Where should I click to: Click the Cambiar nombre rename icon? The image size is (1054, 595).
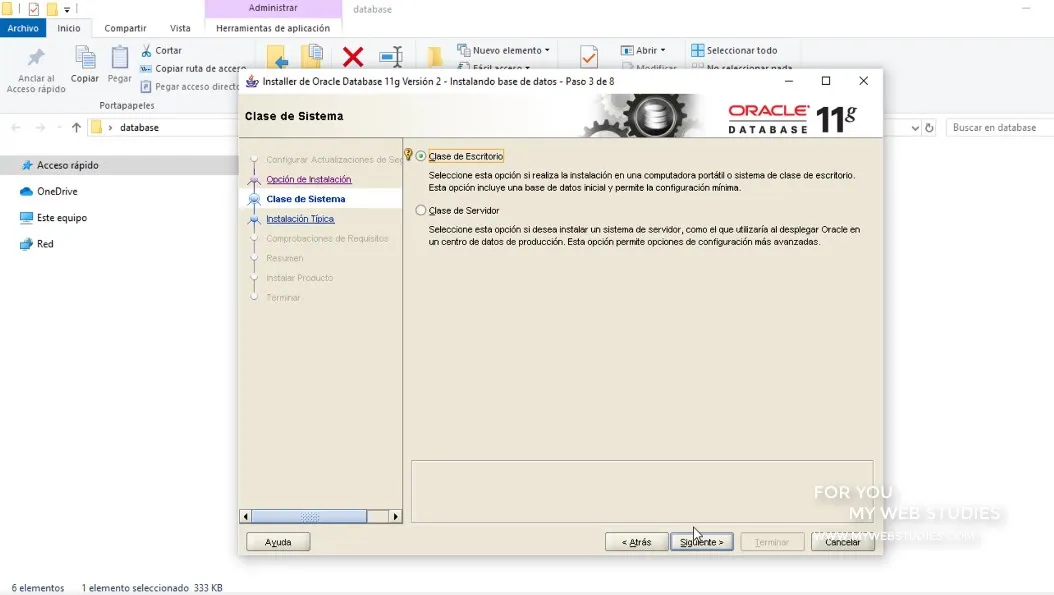391,57
